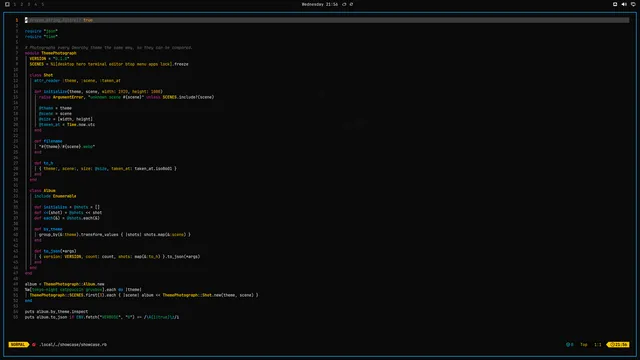The width and height of the screenshot is (640, 360).
Task: Click the first indicator icon after clock
Action: [344, 4]
